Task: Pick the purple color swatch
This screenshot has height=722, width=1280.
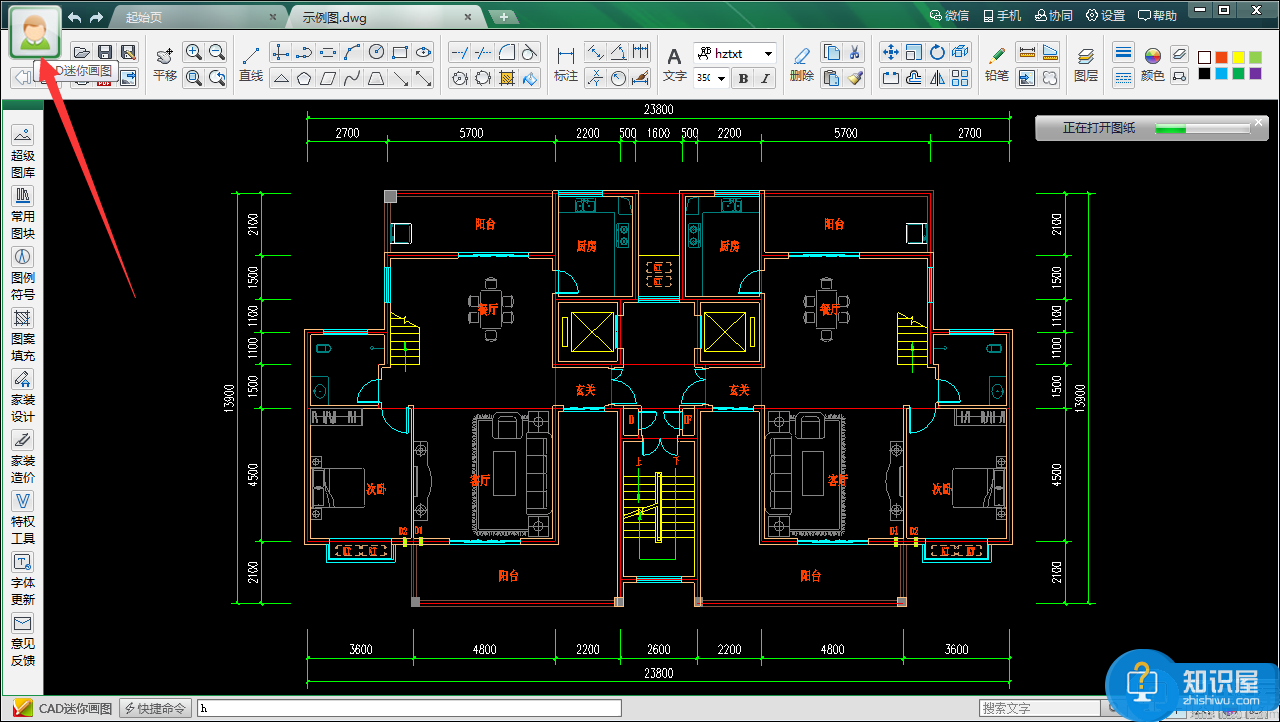Action: coord(1255,73)
